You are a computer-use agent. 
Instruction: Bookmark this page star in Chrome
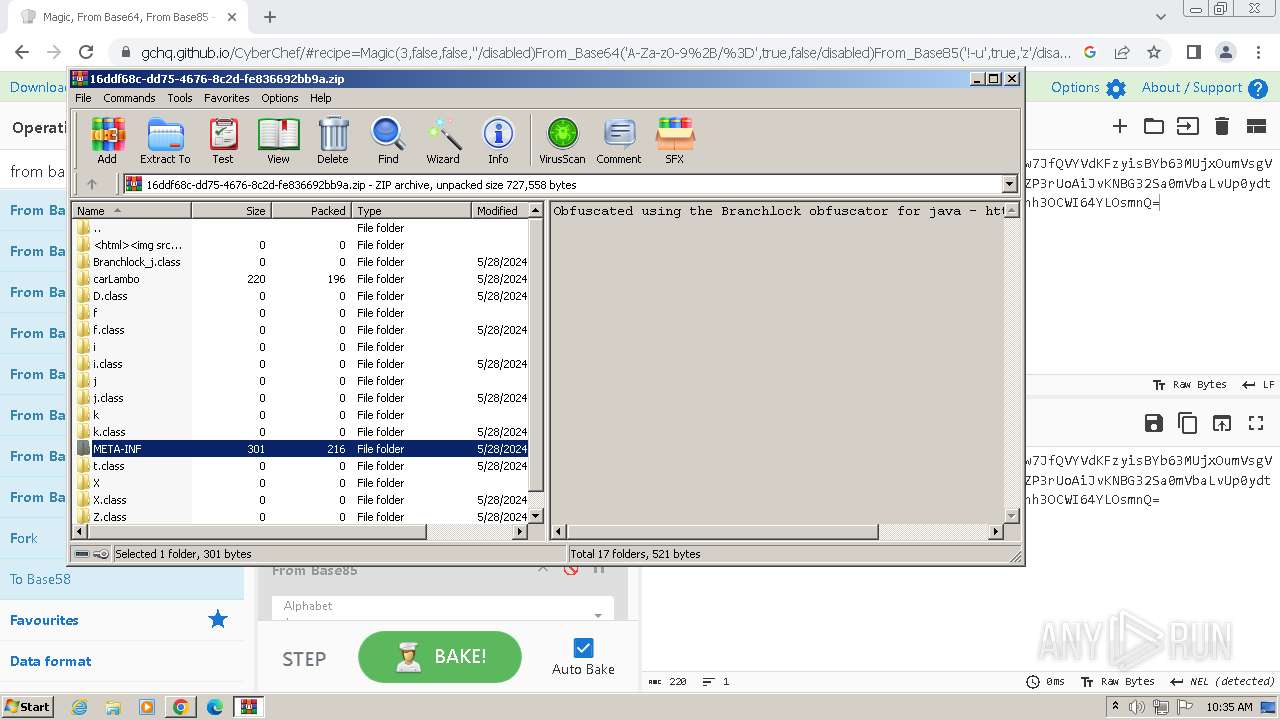(1154, 52)
